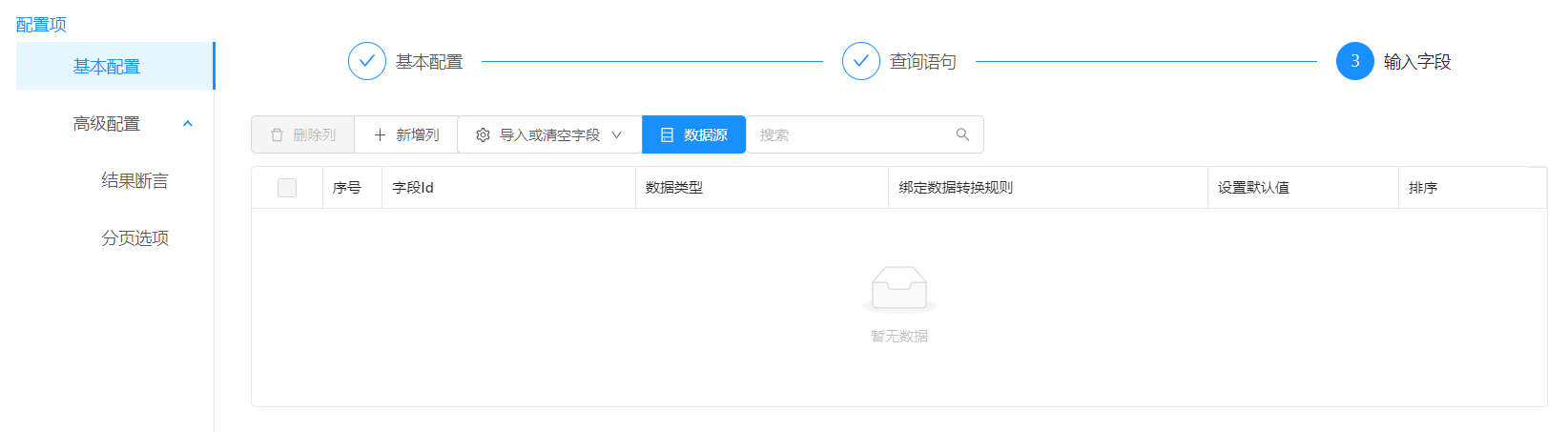Select 基本配置 in the sidebar
Image resolution: width=1568 pixels, height=432 pixels.
click(107, 66)
